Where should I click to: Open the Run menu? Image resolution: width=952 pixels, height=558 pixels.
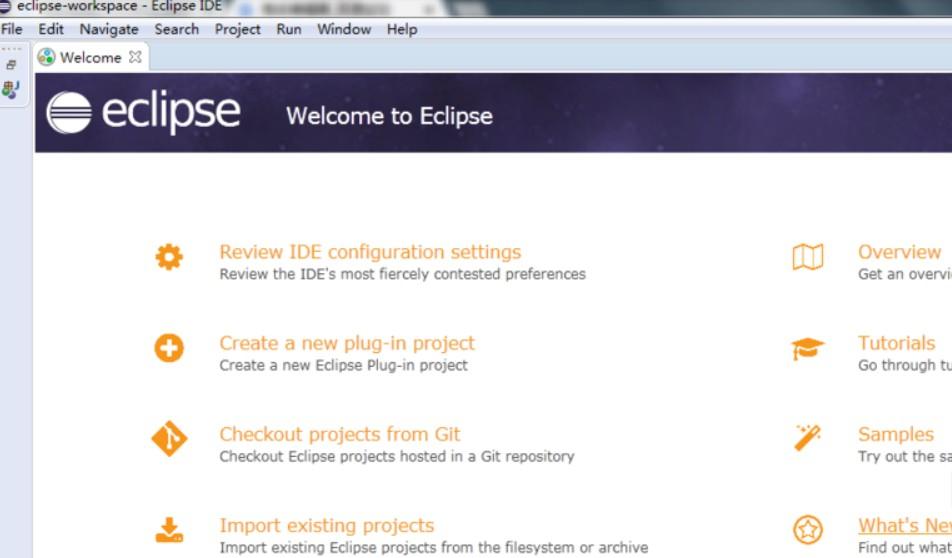289,29
